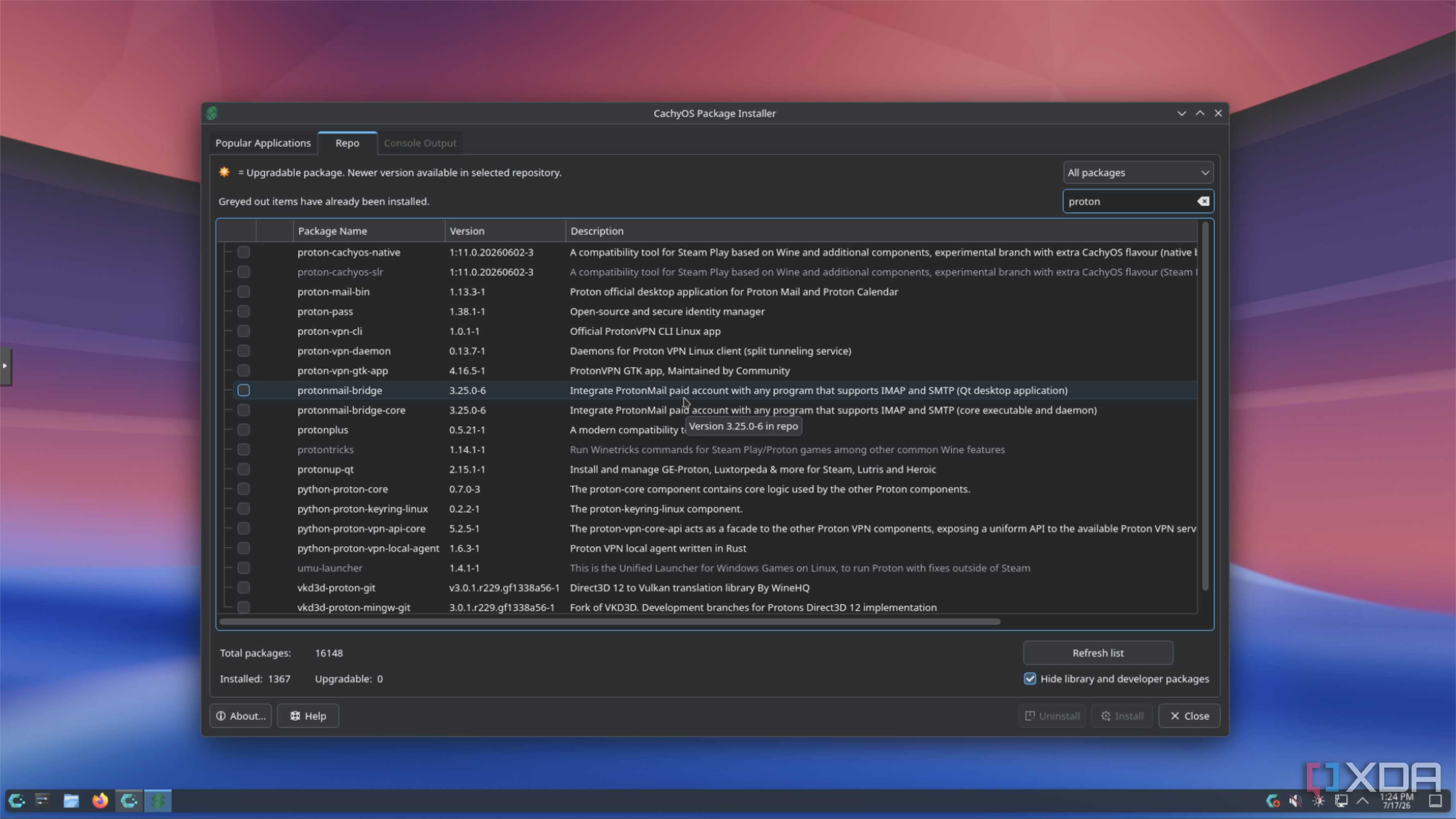Click proton-cachyos-slr package name

point(340,272)
